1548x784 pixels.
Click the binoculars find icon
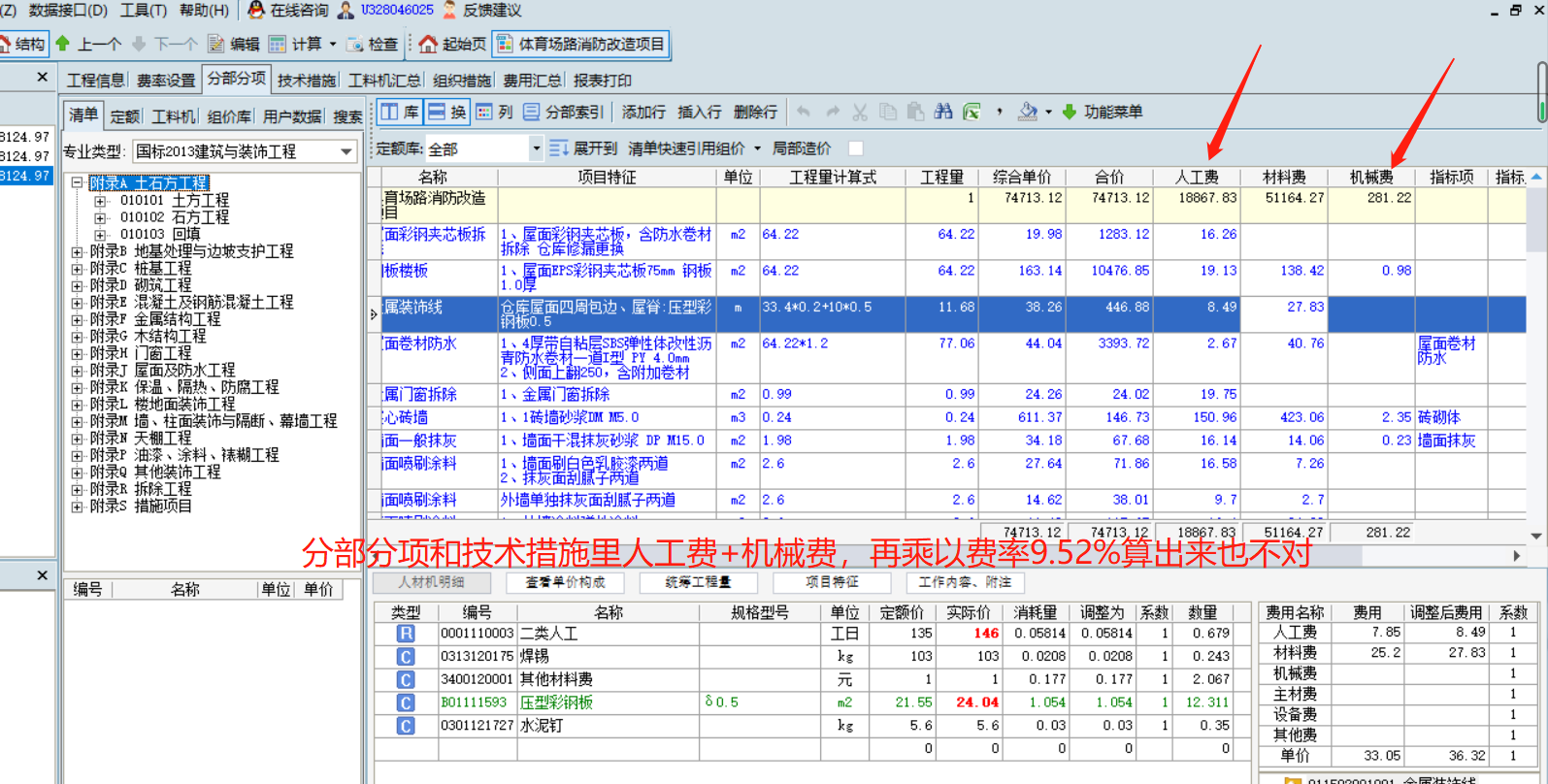[943, 112]
